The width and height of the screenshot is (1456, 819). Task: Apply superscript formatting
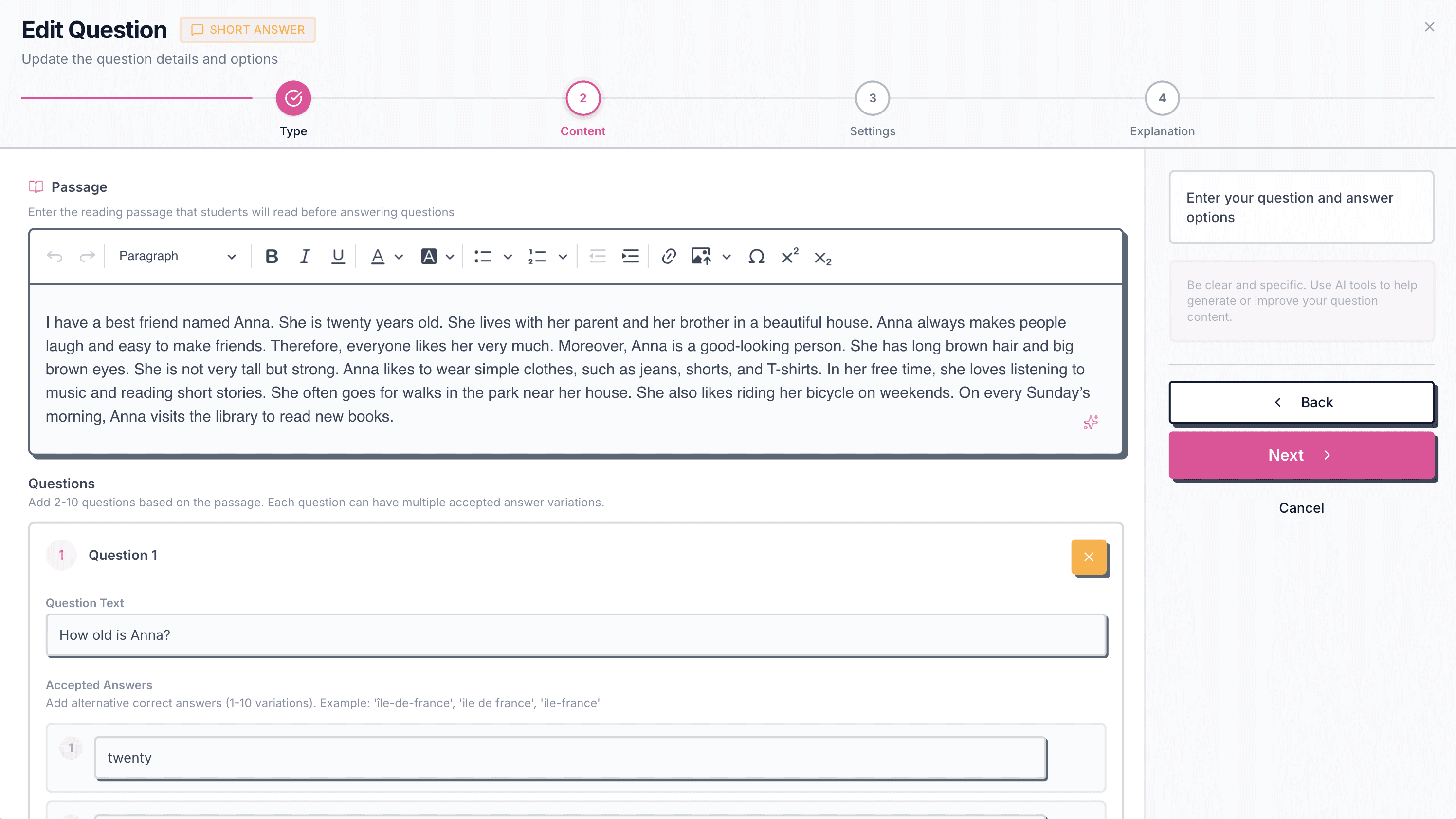click(x=790, y=256)
